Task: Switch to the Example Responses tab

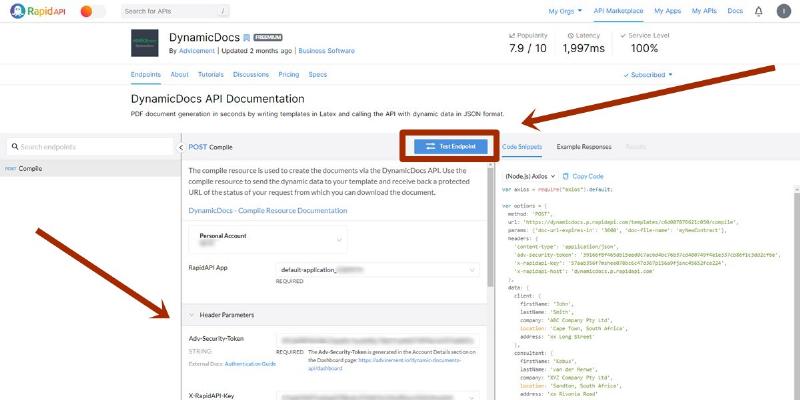Action: click(x=584, y=147)
